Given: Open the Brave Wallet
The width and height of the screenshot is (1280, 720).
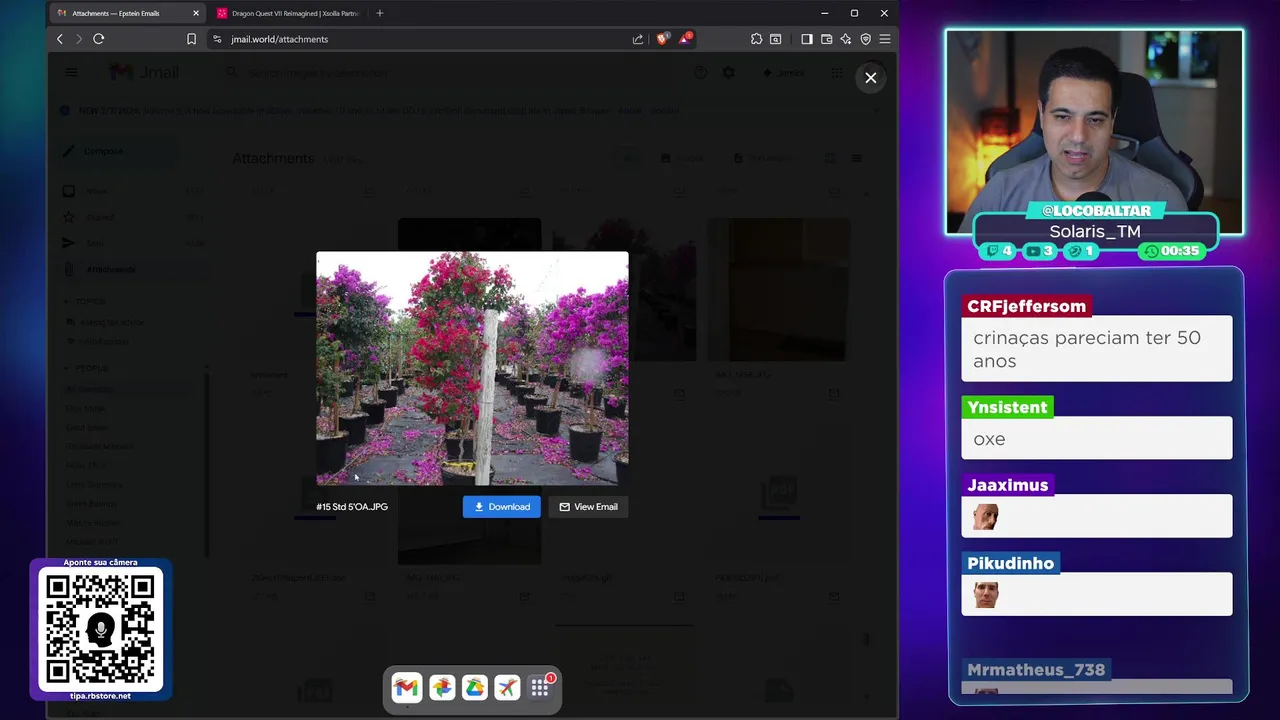Looking at the screenshot, I should coord(826,39).
